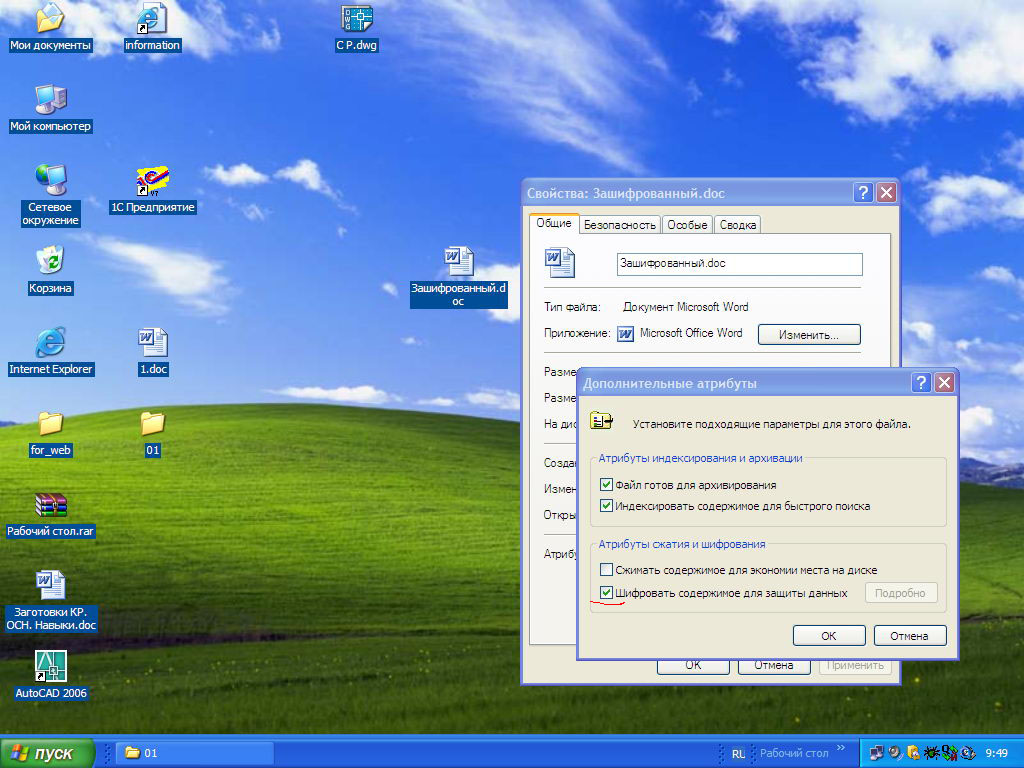The width and height of the screenshot is (1024, 768).
Task: Open the AutoCAD 2006 desktop icon
Action: [50, 666]
